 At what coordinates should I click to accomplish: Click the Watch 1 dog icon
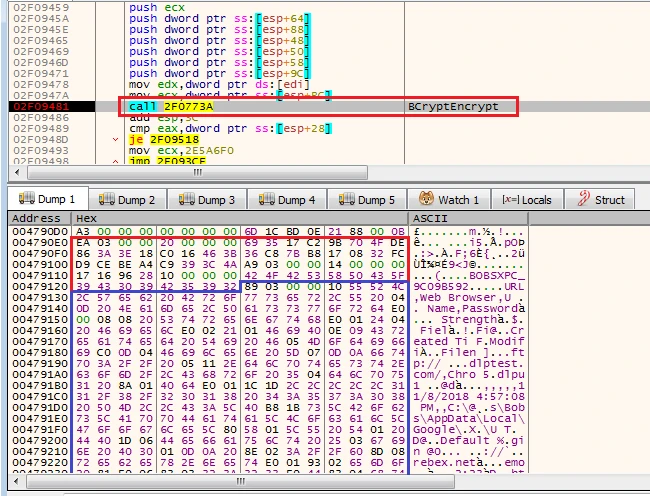click(x=426, y=198)
